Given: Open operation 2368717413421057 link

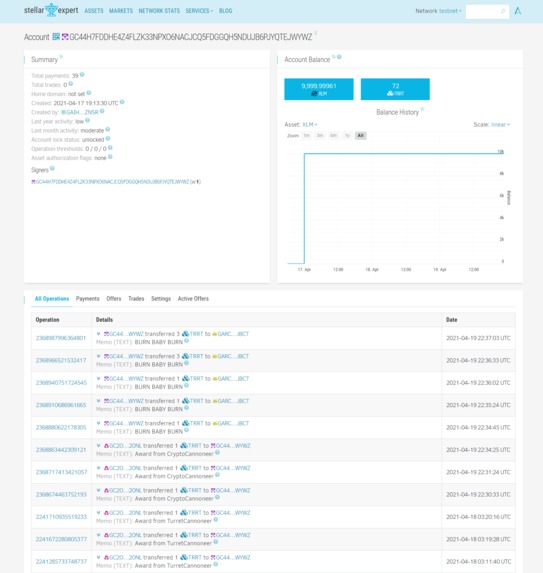Looking at the screenshot, I should (x=61, y=472).
